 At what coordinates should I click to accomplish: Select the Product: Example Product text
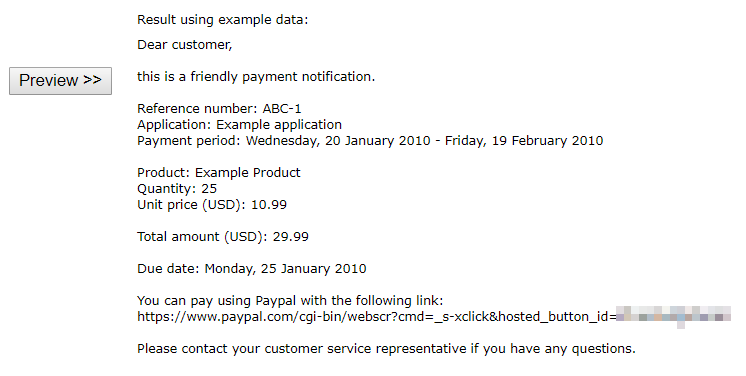[219, 172]
